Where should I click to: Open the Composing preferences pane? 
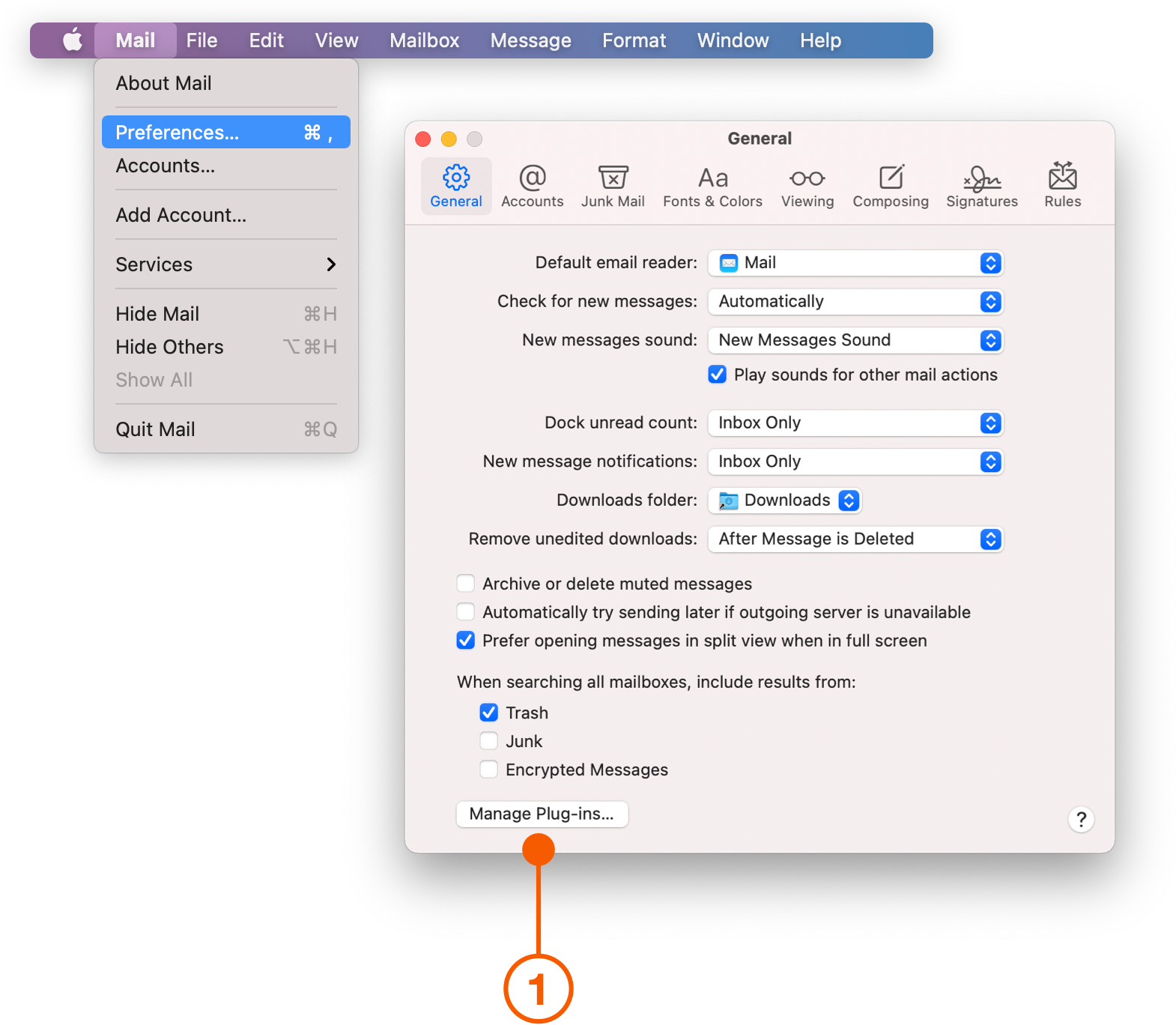coord(891,186)
